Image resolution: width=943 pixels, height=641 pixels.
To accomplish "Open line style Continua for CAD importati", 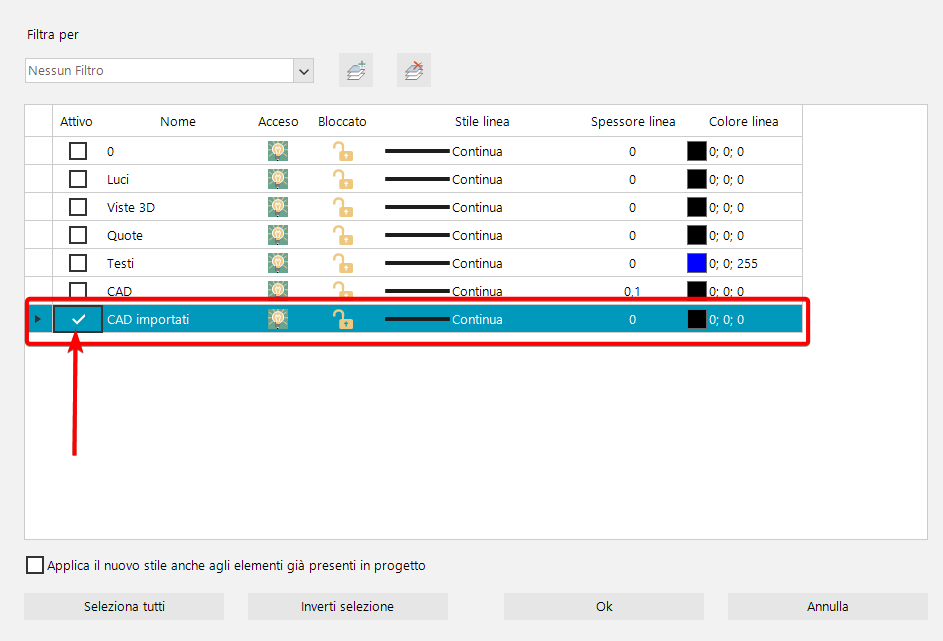I will (444, 319).
